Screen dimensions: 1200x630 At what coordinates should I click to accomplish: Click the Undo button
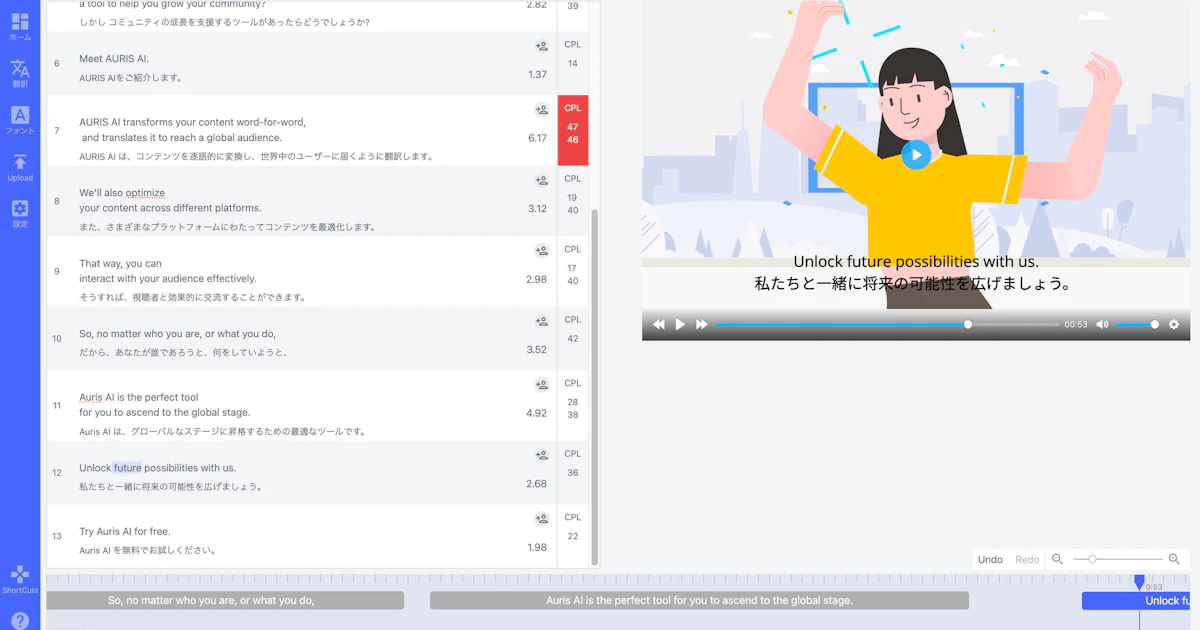(x=990, y=559)
